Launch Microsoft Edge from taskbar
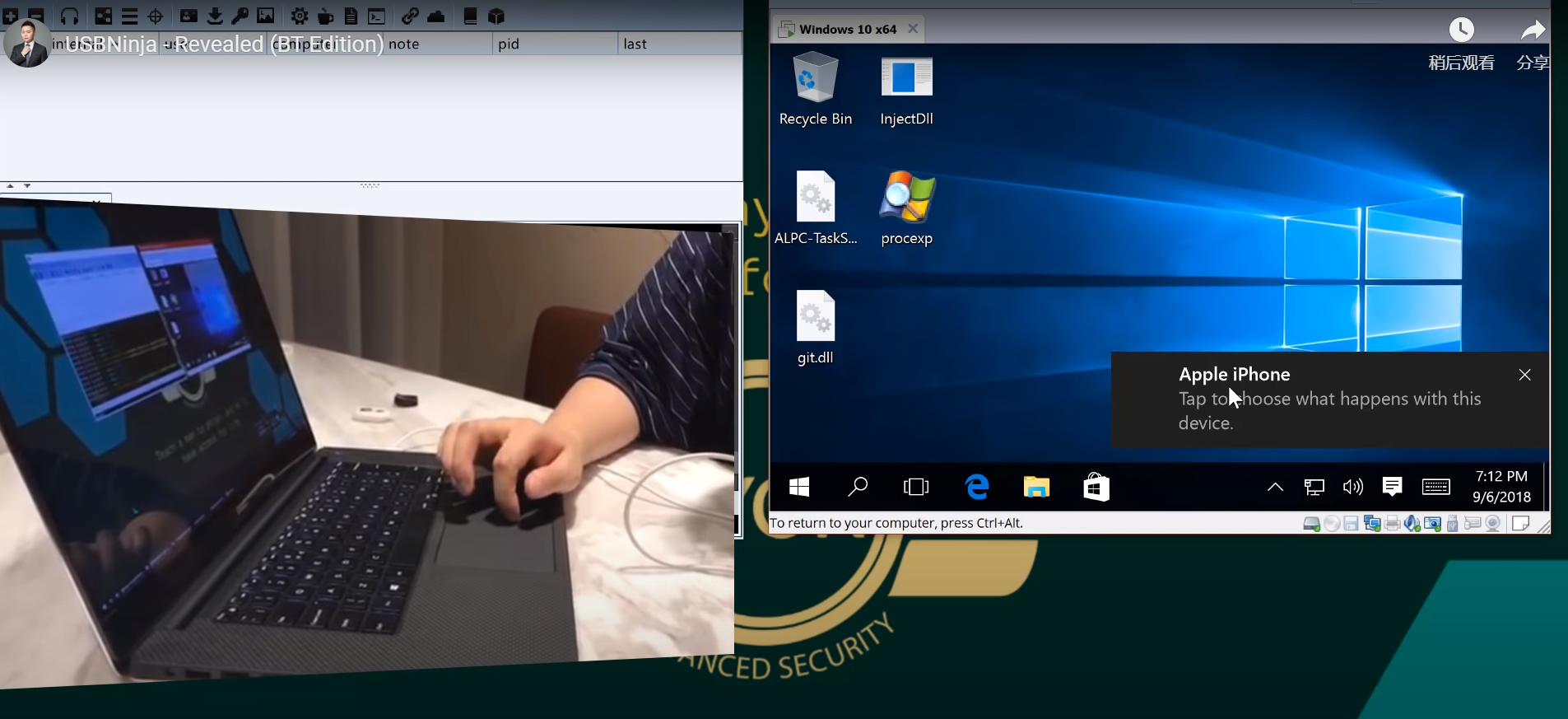Viewport: 1568px width, 719px height. pyautogui.click(x=977, y=487)
